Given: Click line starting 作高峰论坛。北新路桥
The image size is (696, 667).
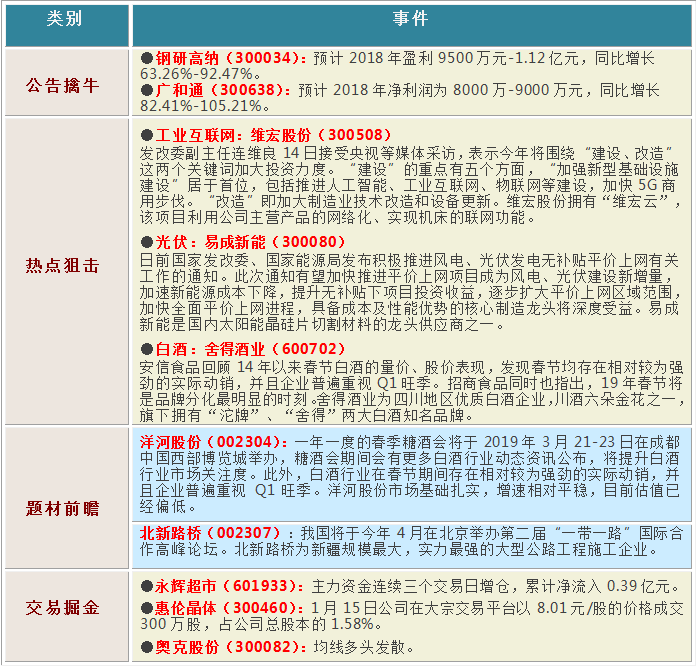Looking at the screenshot, I should [x=399, y=549].
